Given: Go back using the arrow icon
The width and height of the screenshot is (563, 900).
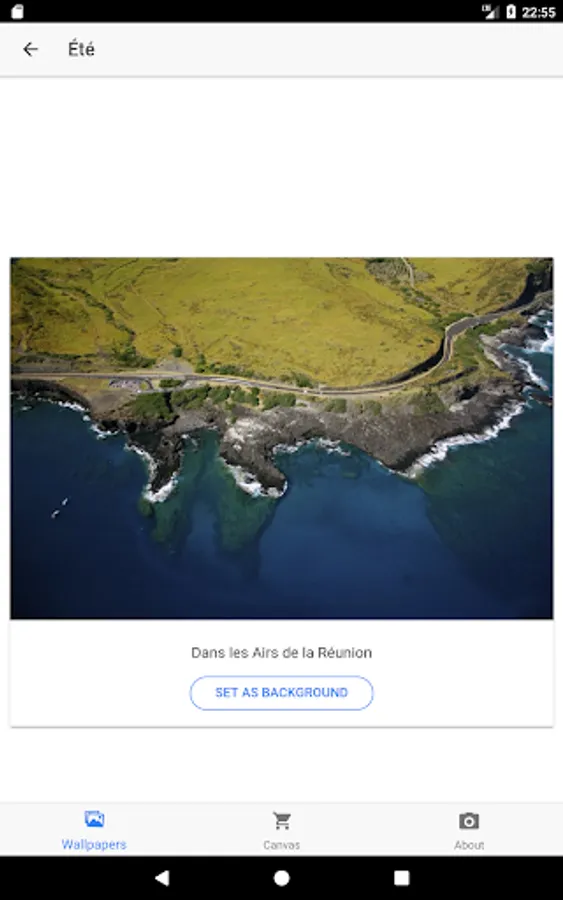Looking at the screenshot, I should coord(30,49).
